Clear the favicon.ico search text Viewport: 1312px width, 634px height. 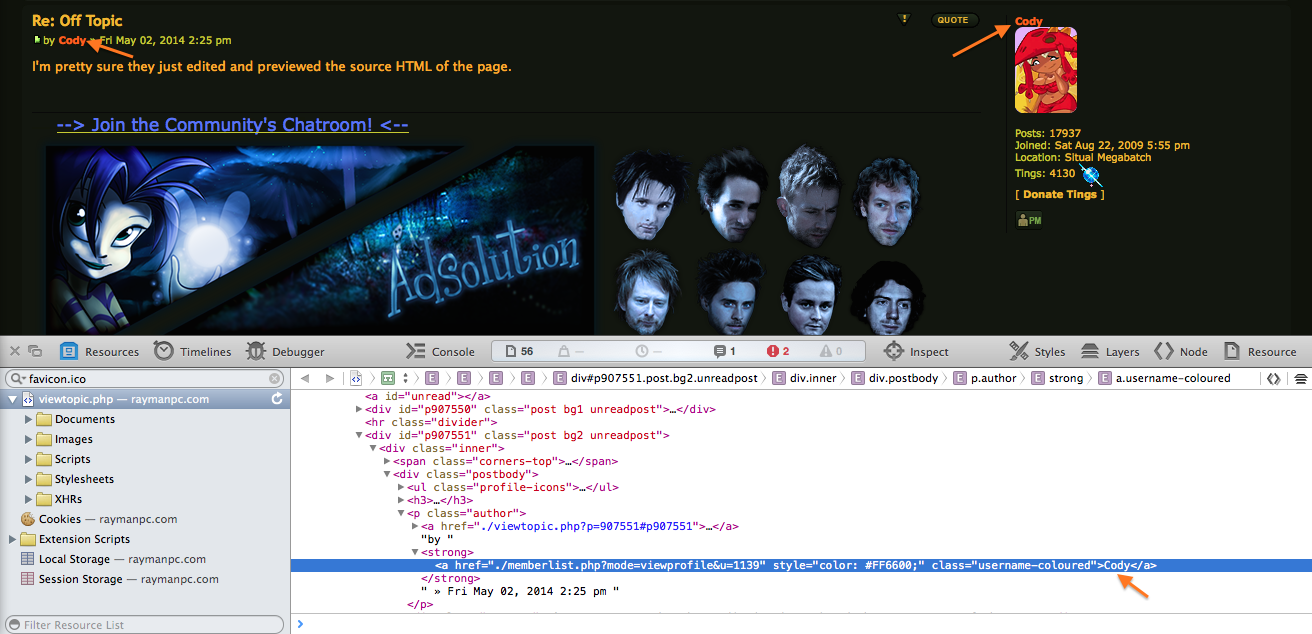[x=275, y=379]
